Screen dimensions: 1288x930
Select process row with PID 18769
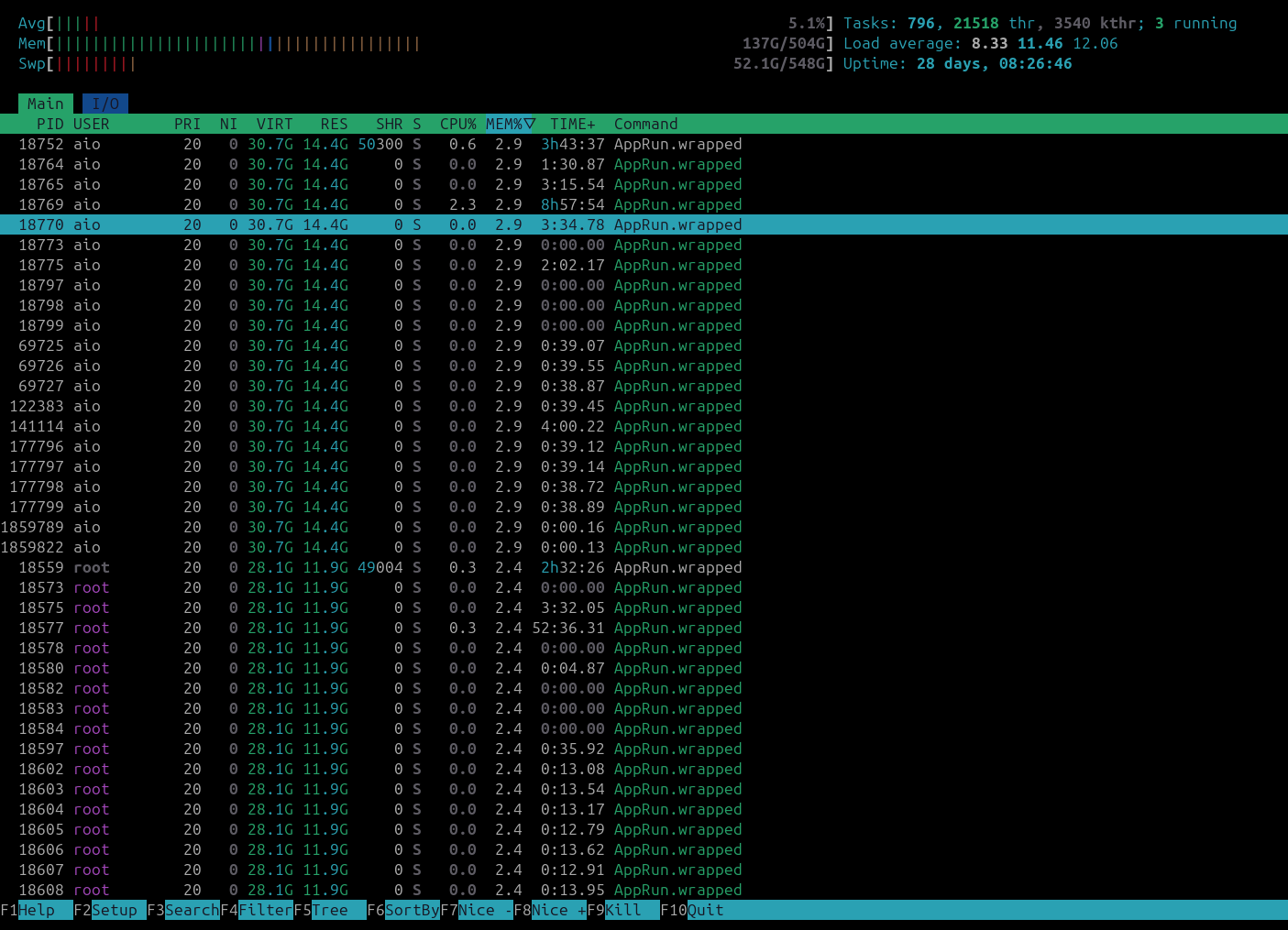coord(644,204)
